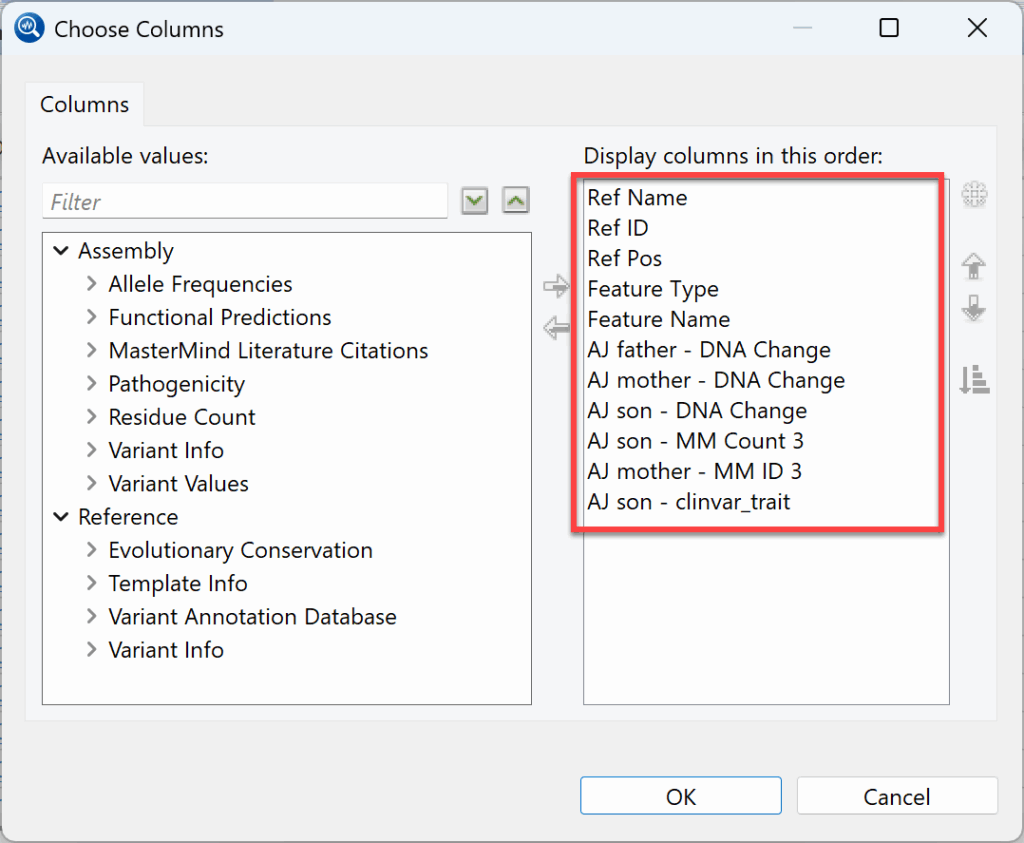Click the sort columns icon
Image resolution: width=1024 pixels, height=843 pixels.
pos(974,379)
